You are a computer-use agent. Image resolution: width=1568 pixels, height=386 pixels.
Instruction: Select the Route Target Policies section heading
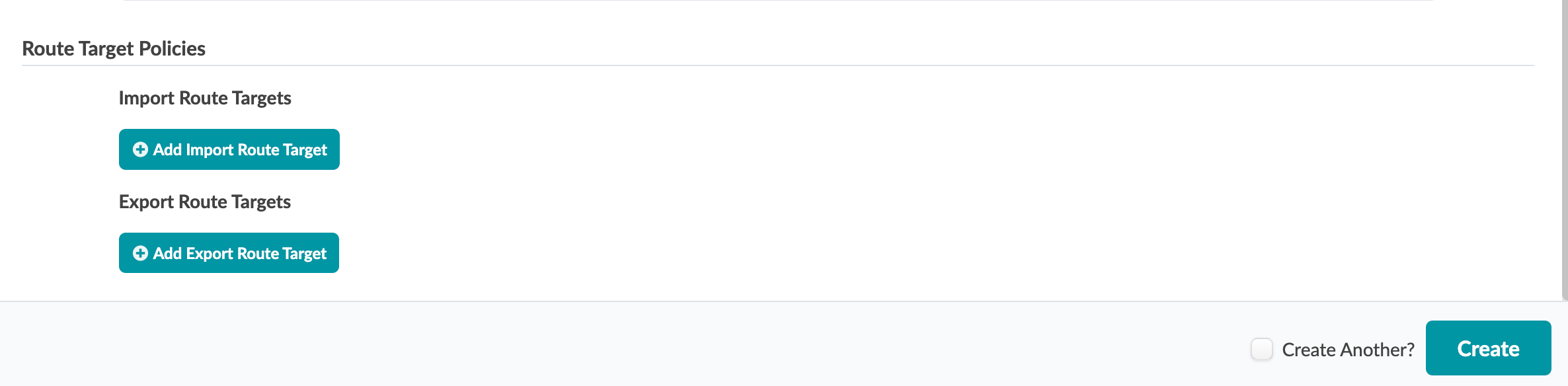pyautogui.click(x=114, y=49)
